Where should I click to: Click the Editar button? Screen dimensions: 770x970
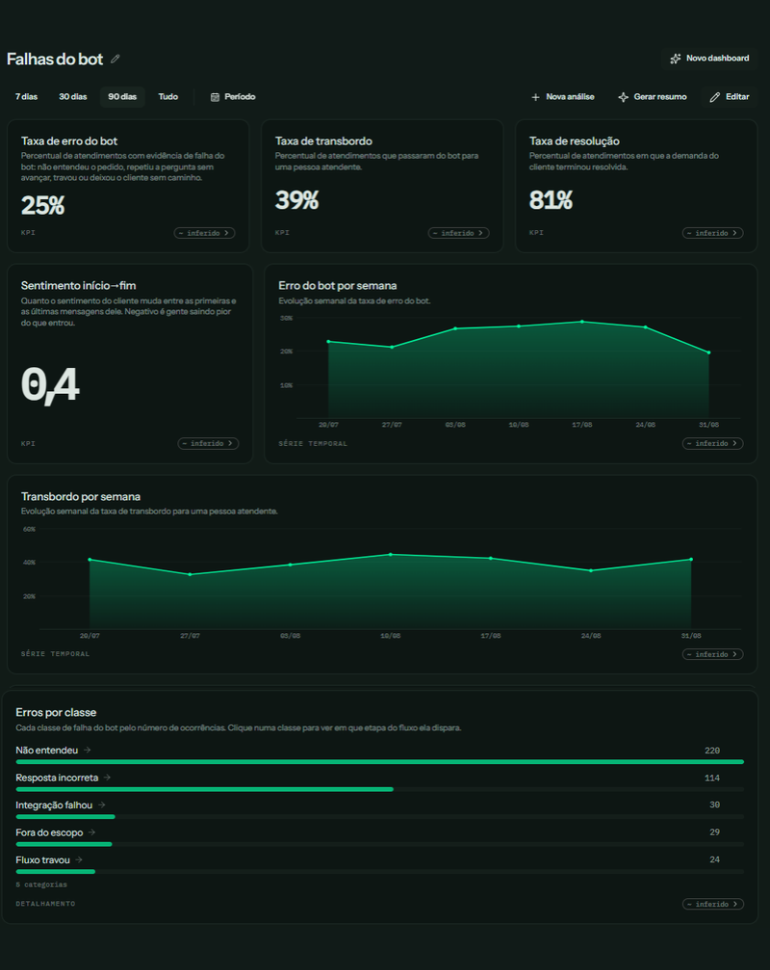pyautogui.click(x=730, y=97)
